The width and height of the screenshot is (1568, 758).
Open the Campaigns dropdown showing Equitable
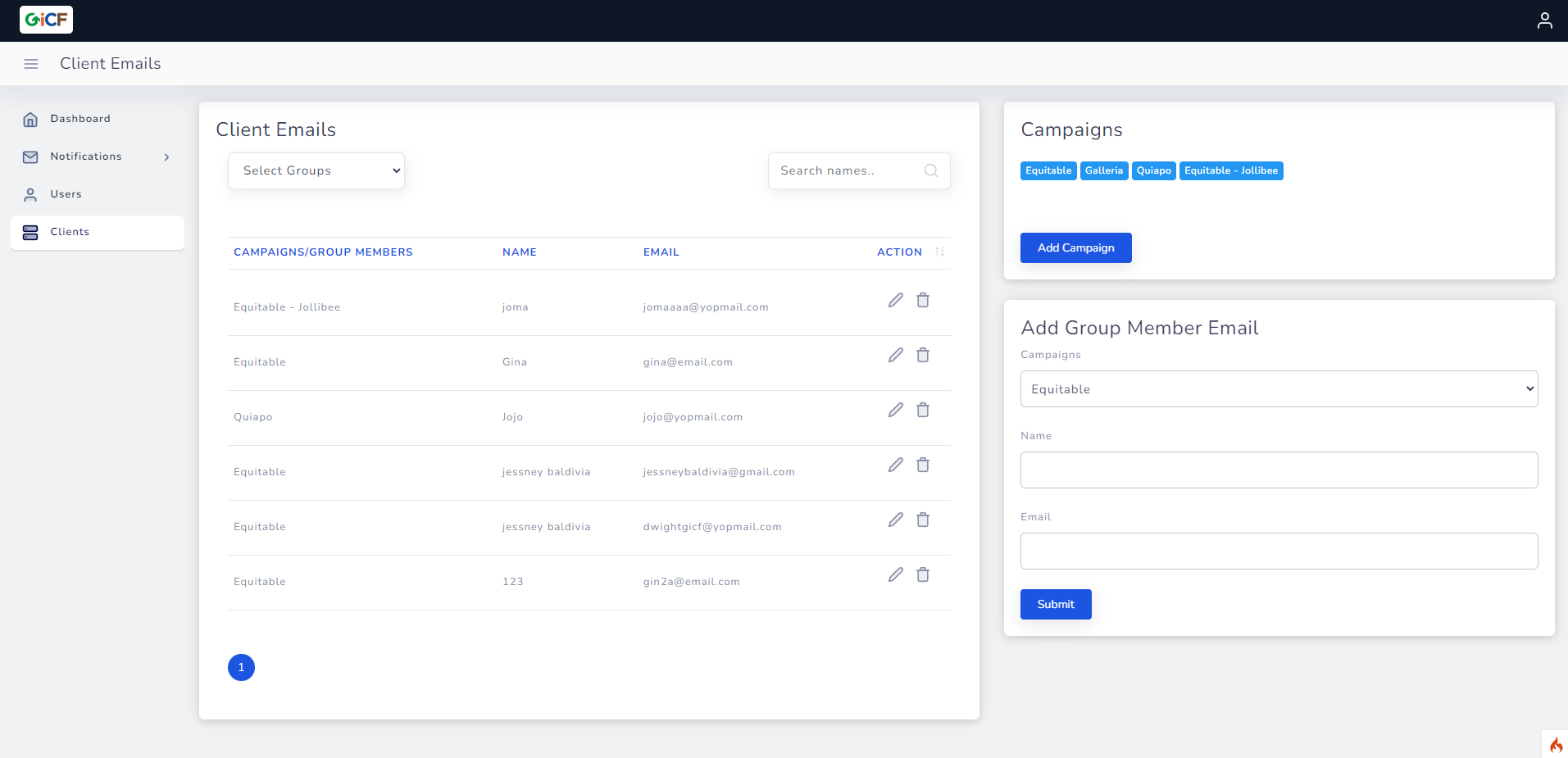pyautogui.click(x=1279, y=389)
